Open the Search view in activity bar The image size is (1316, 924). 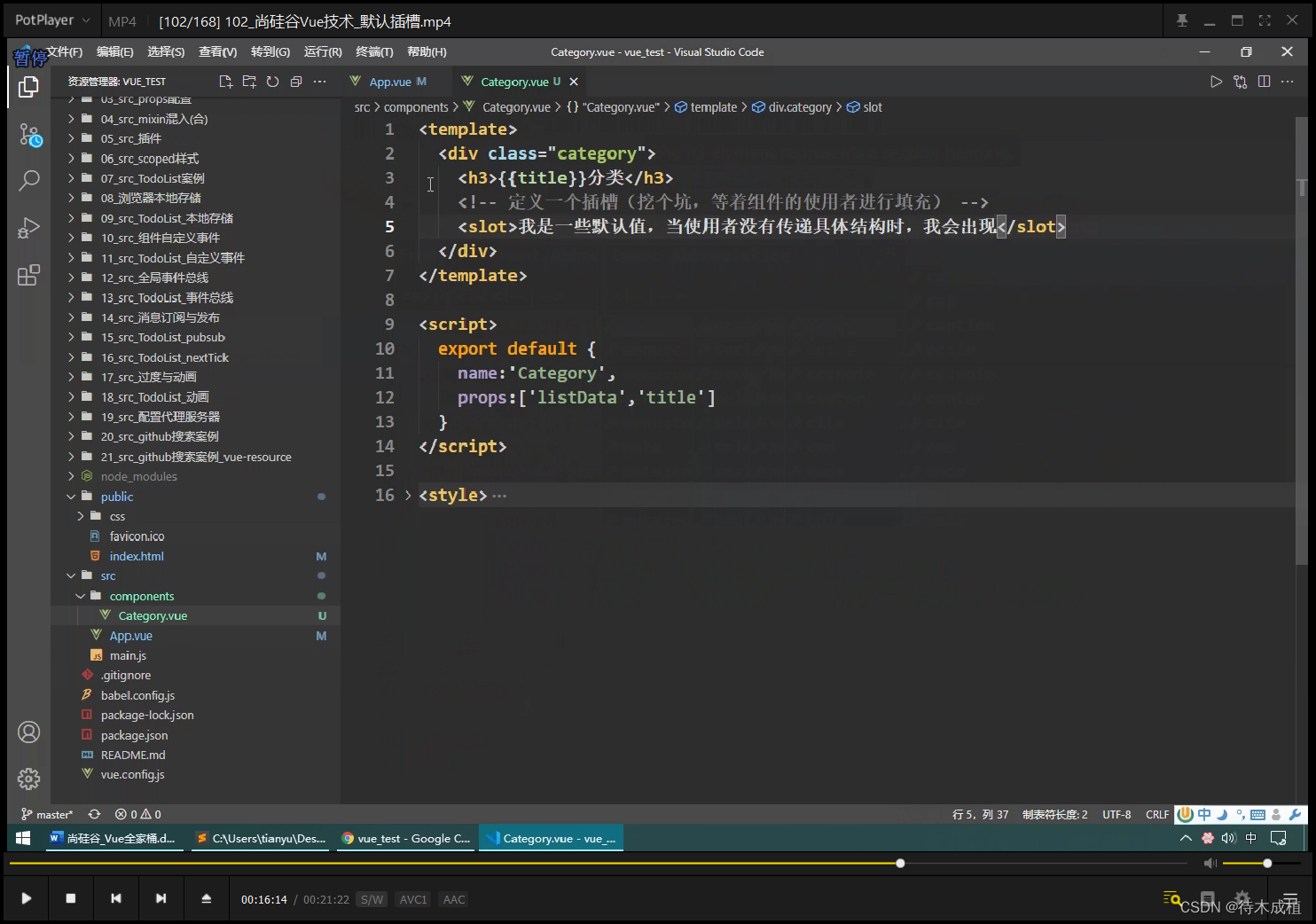tap(28, 181)
